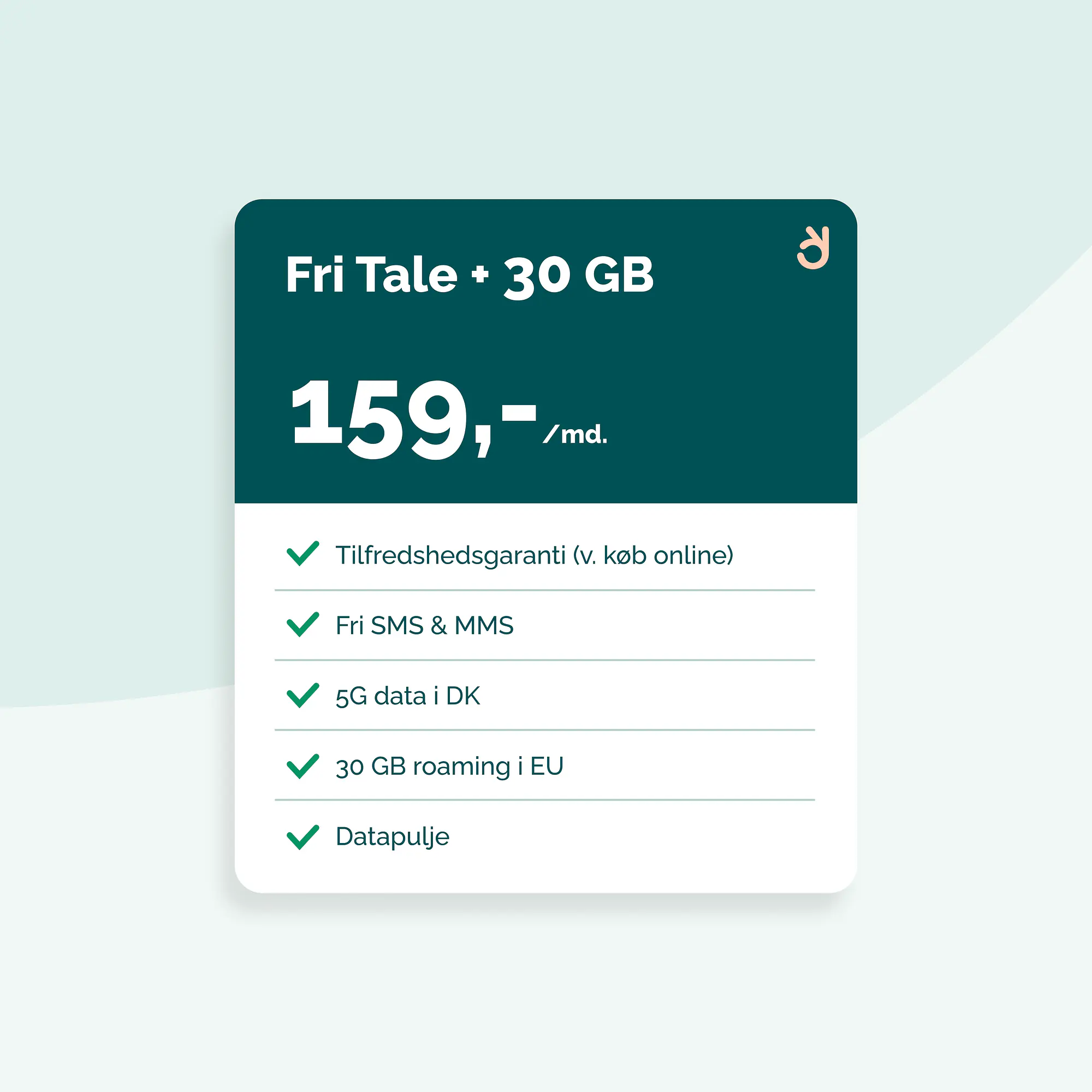Click "DK" in the 5G data row
Screen dimensions: 1092x1092
(x=463, y=696)
